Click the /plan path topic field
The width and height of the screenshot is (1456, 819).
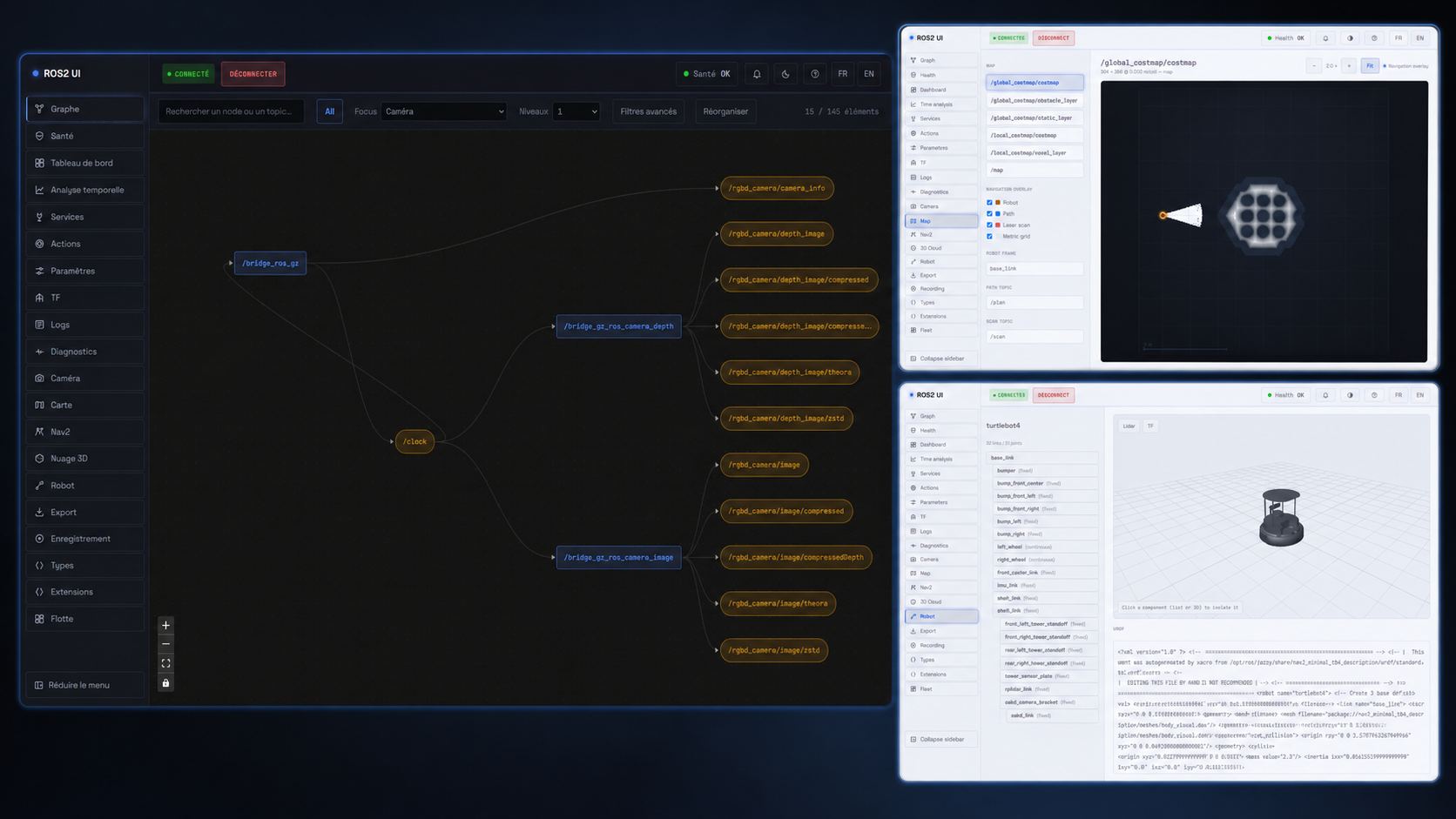(1035, 302)
